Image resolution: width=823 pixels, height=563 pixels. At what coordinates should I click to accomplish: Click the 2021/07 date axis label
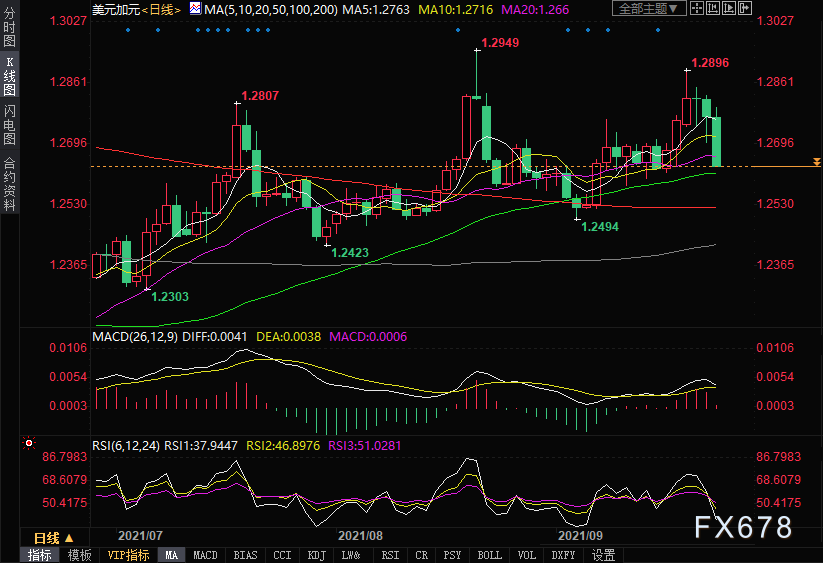(140, 536)
